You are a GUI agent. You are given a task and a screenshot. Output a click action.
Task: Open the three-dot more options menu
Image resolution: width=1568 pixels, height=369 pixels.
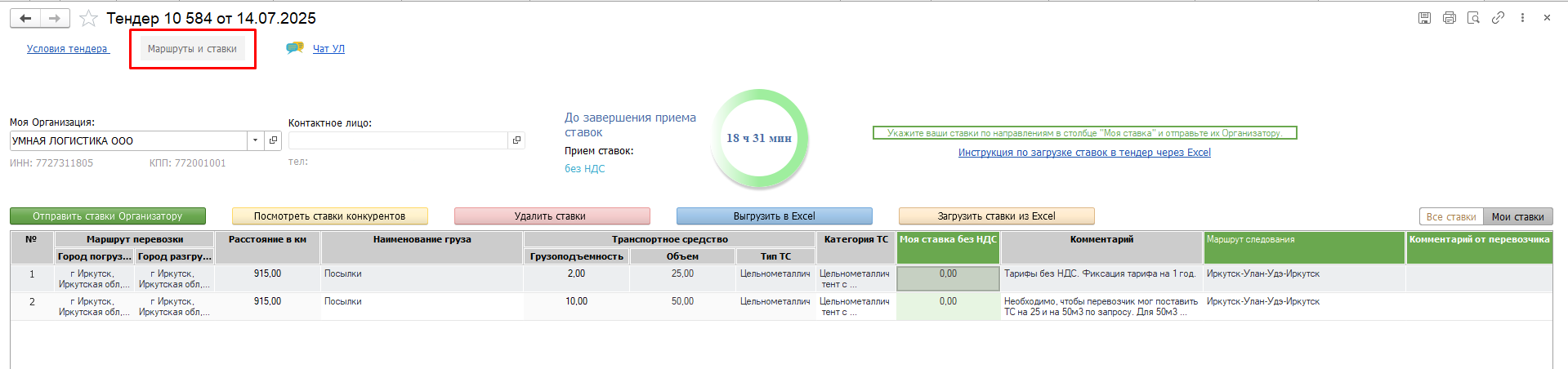(1522, 17)
